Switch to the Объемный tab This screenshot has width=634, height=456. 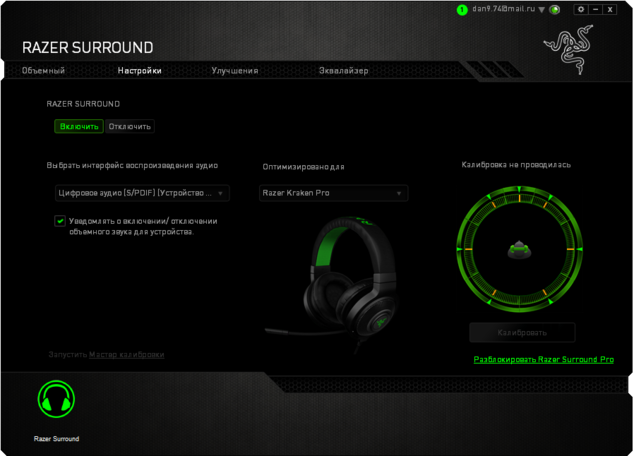[x=43, y=70]
